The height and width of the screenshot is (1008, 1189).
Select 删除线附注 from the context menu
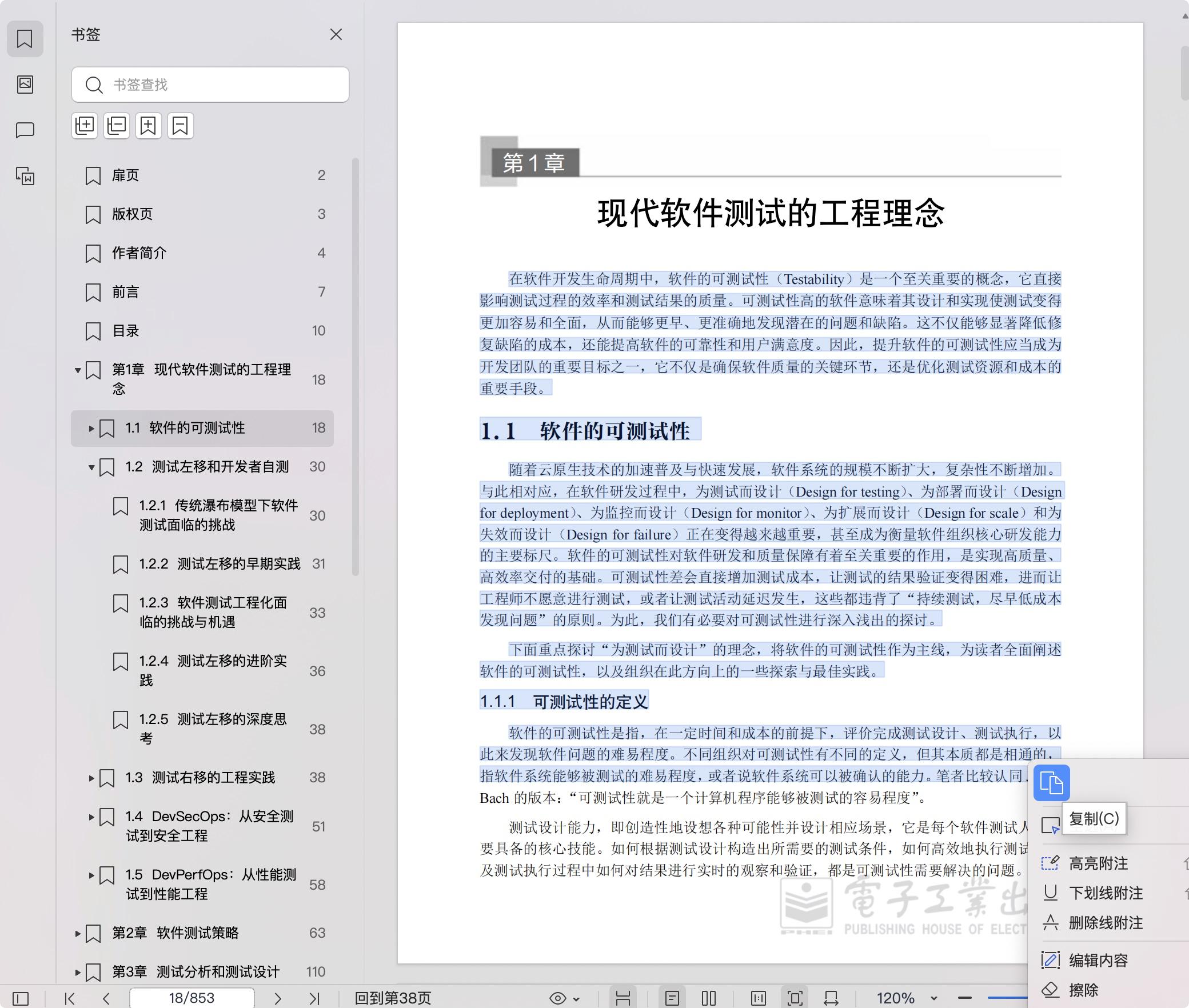1106,923
